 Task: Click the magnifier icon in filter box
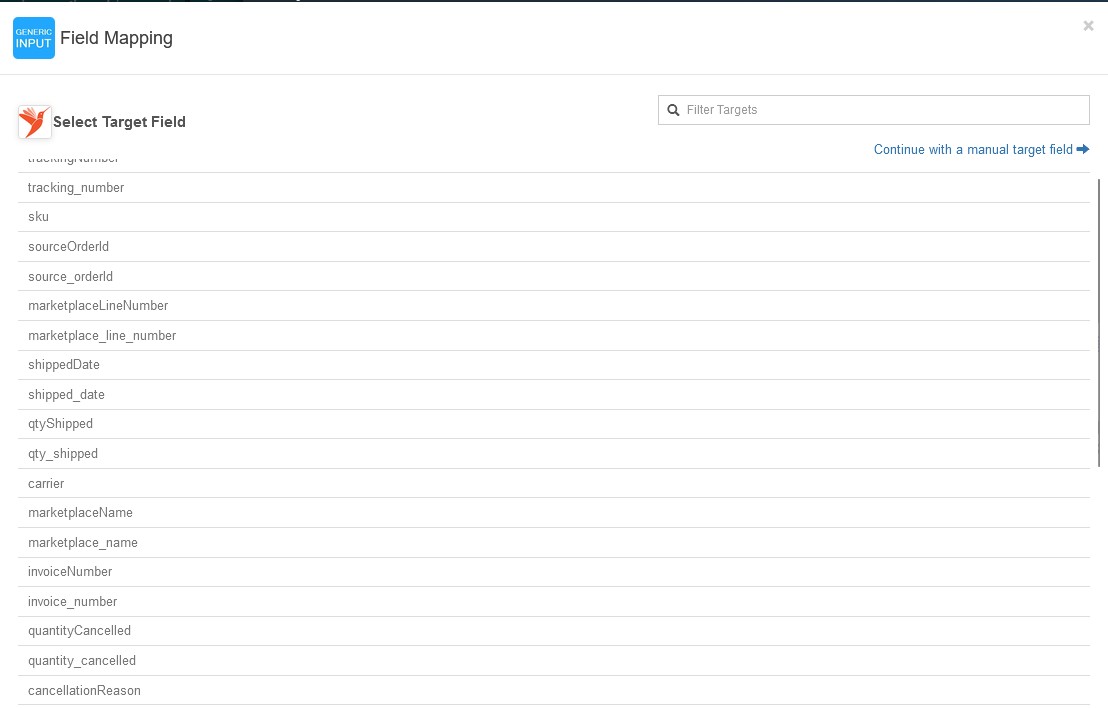[x=674, y=110]
